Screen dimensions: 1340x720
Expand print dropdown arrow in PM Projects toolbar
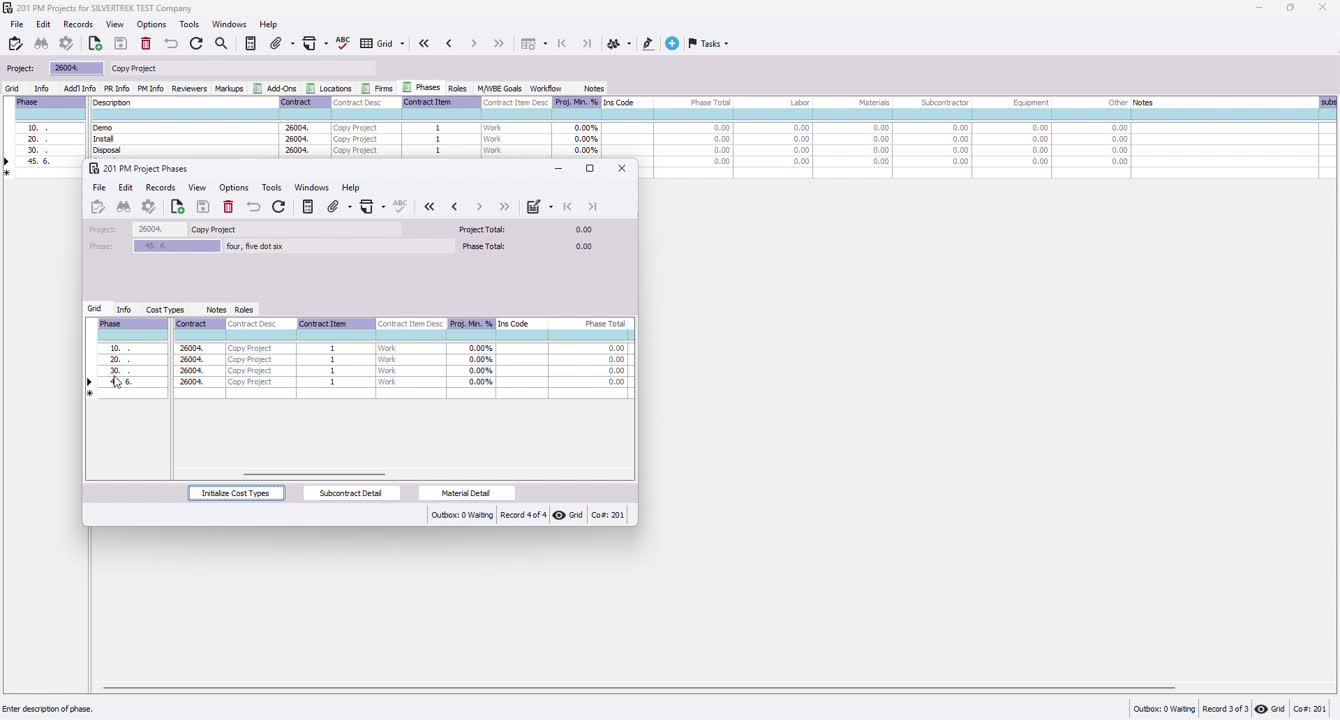(x=326, y=44)
